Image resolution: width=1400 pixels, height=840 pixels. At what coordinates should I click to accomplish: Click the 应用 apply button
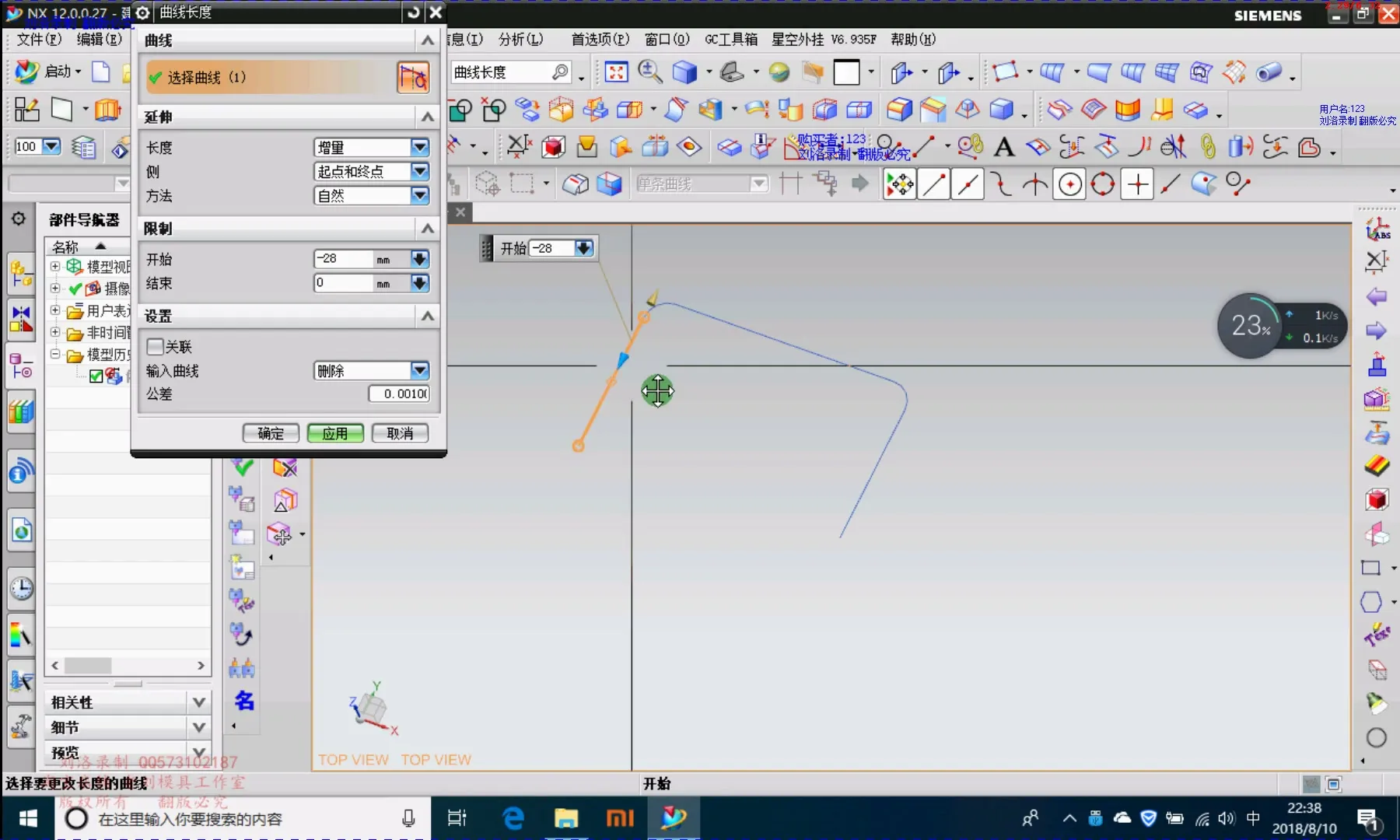tap(335, 433)
